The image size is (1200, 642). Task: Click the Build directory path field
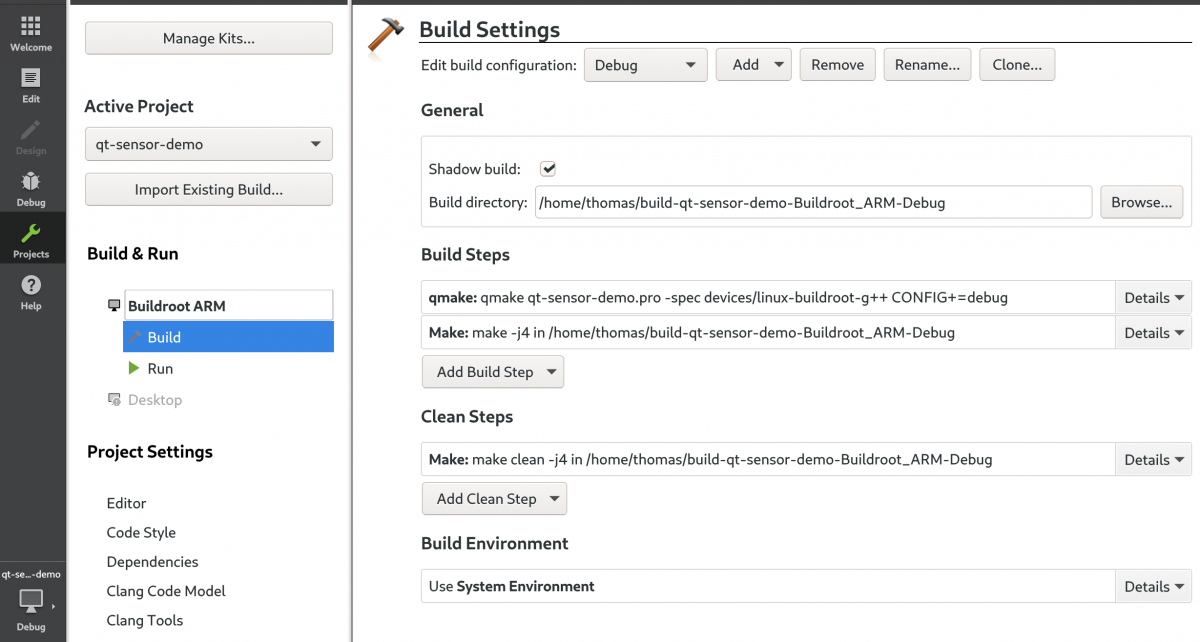coord(813,201)
